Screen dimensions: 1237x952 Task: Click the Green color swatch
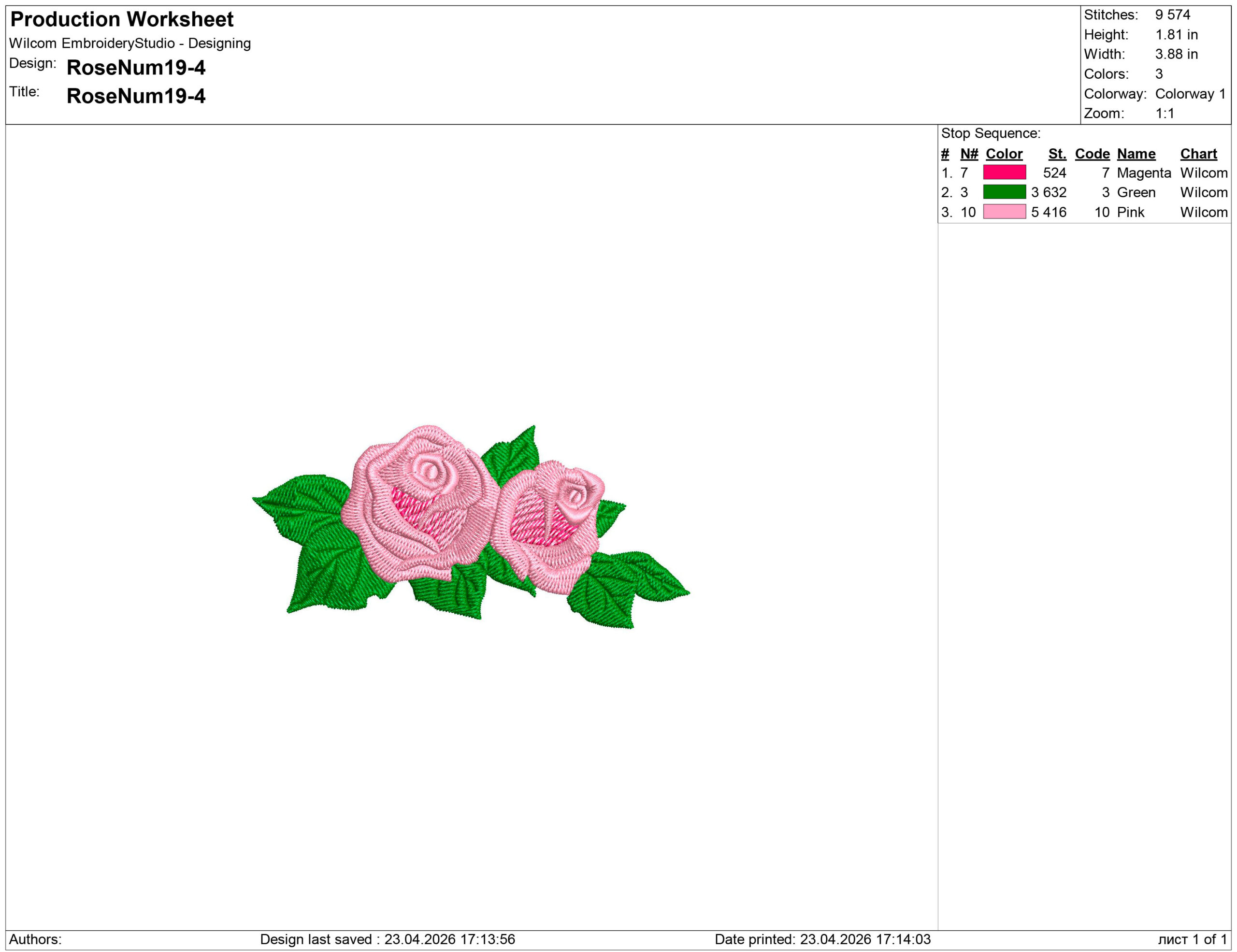(x=1004, y=192)
